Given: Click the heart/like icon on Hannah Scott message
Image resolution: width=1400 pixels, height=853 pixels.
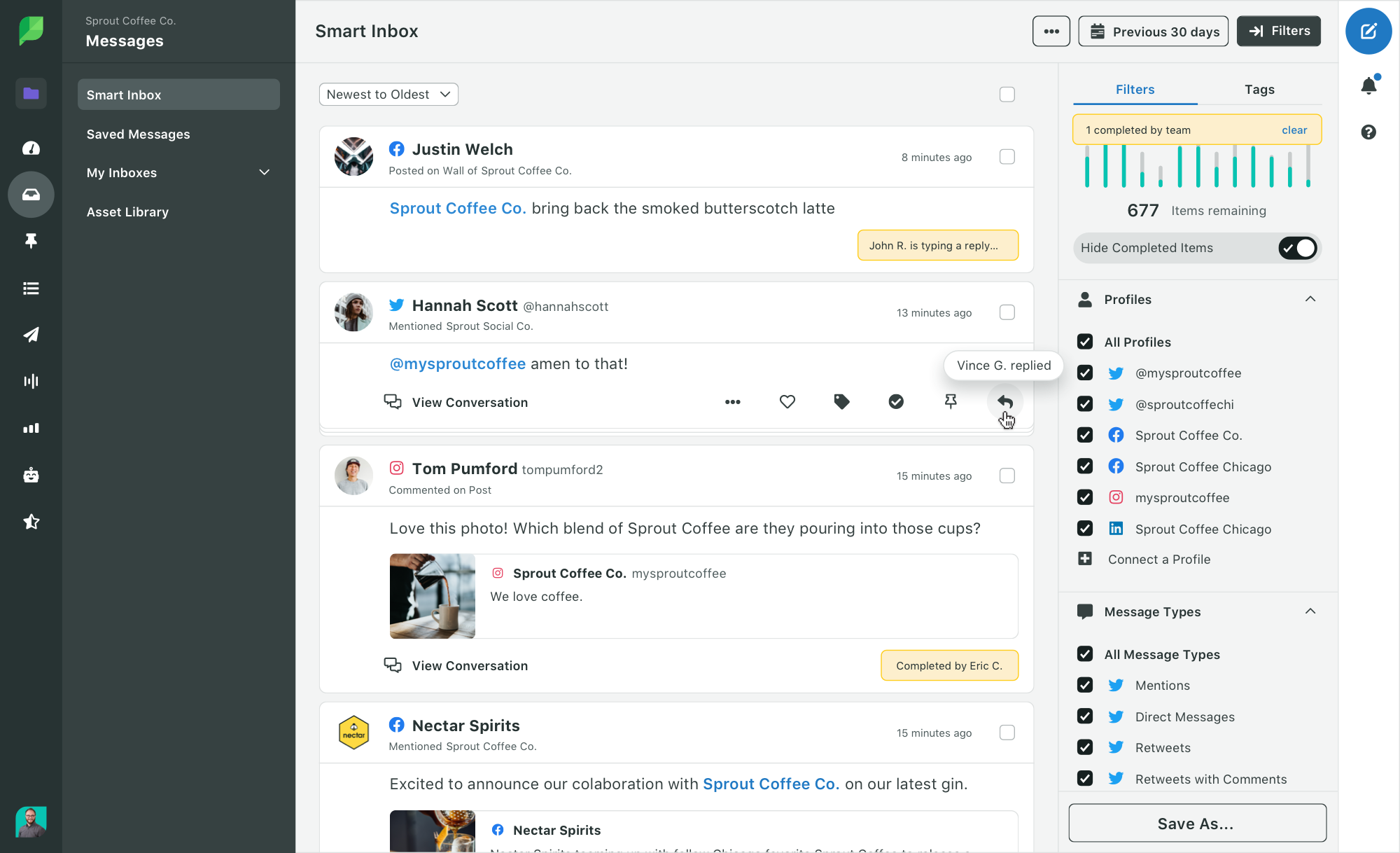Looking at the screenshot, I should (787, 402).
